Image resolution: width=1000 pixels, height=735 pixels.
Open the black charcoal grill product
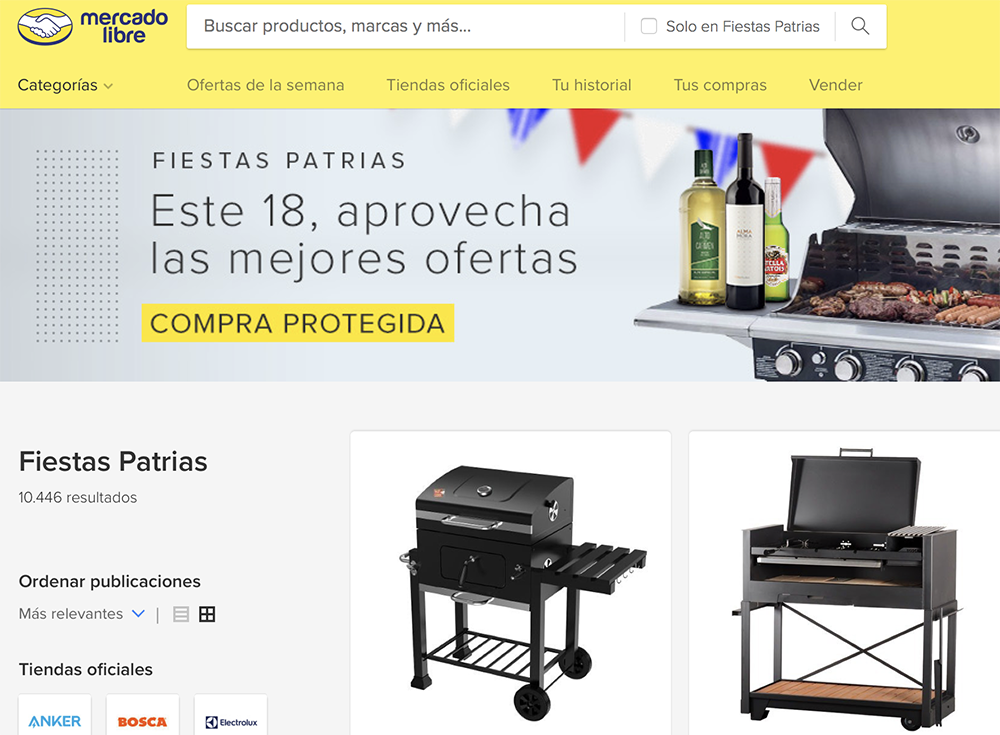click(x=524, y=590)
